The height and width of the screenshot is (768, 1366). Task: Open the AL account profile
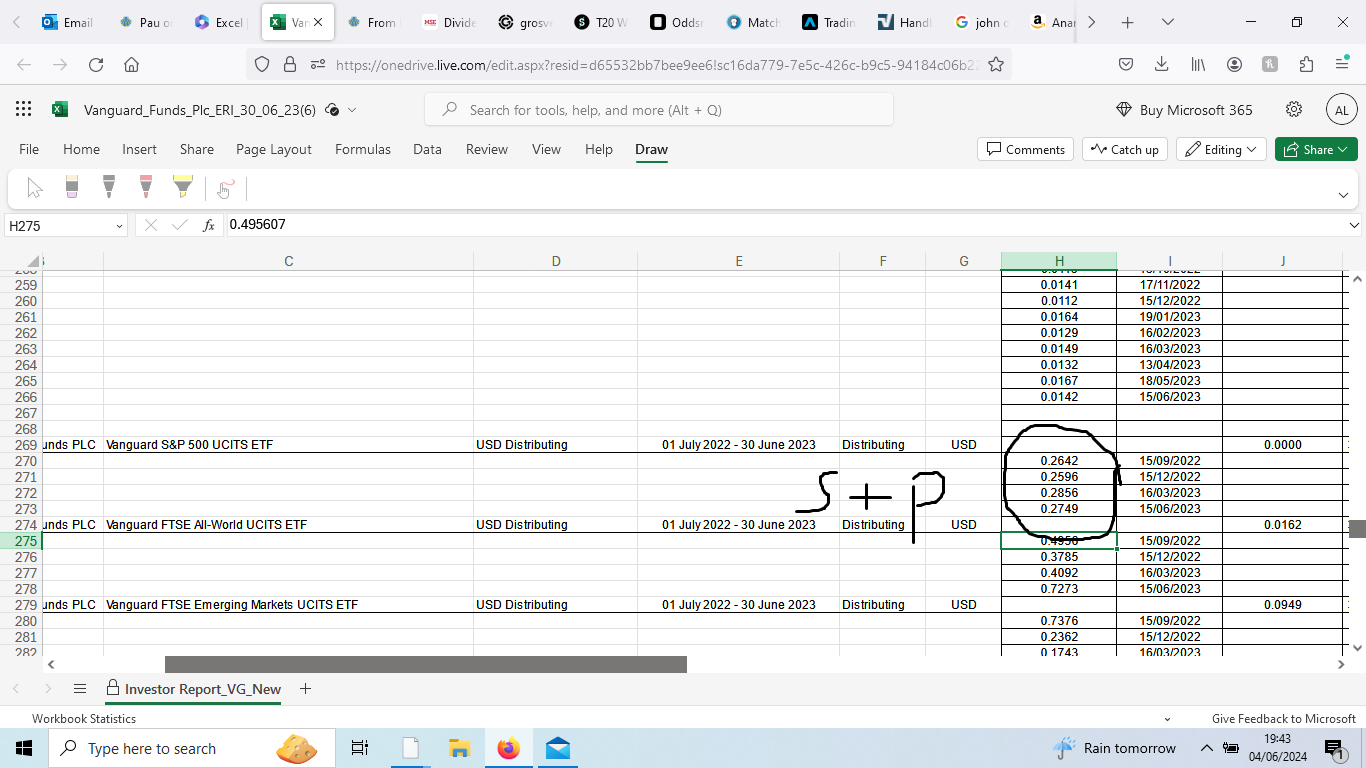1341,110
